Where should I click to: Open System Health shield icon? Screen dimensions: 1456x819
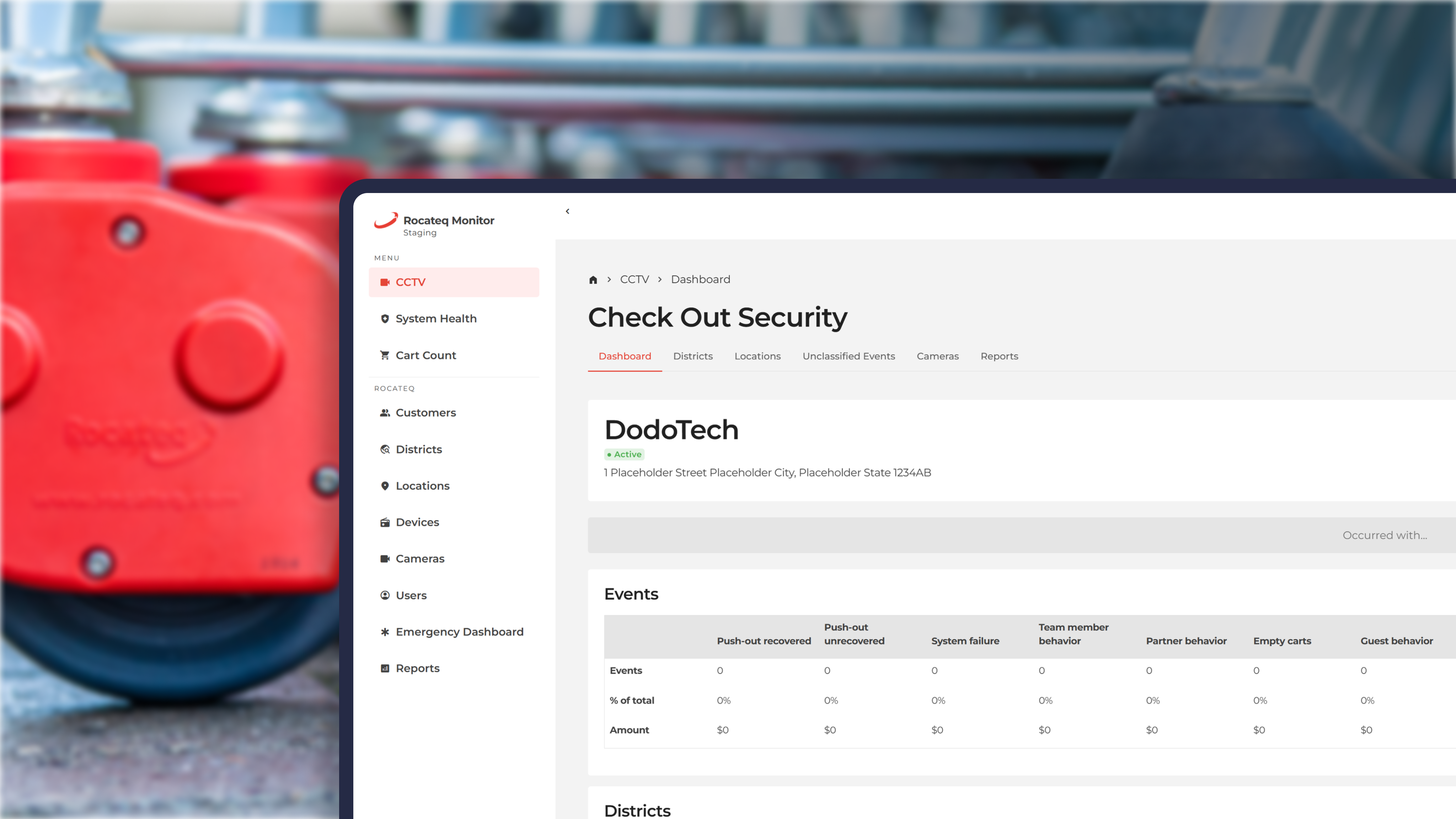(385, 319)
